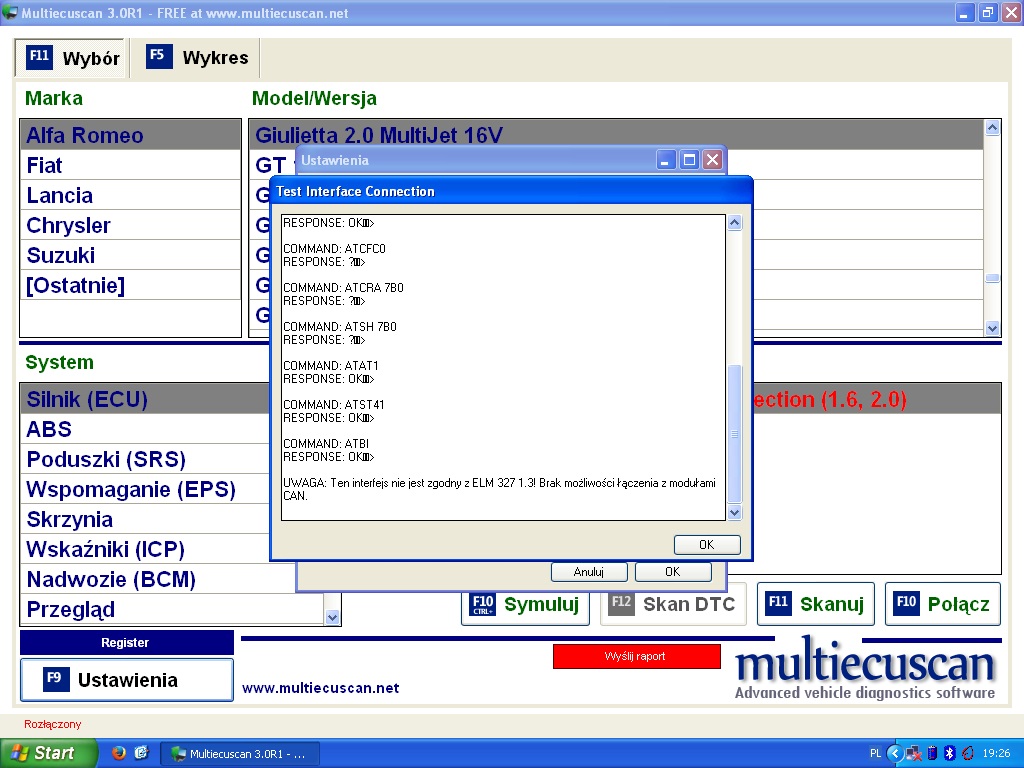Viewport: 1024px width, 768px height.
Task: Maximize the Ustawienia window
Action: pos(689,160)
